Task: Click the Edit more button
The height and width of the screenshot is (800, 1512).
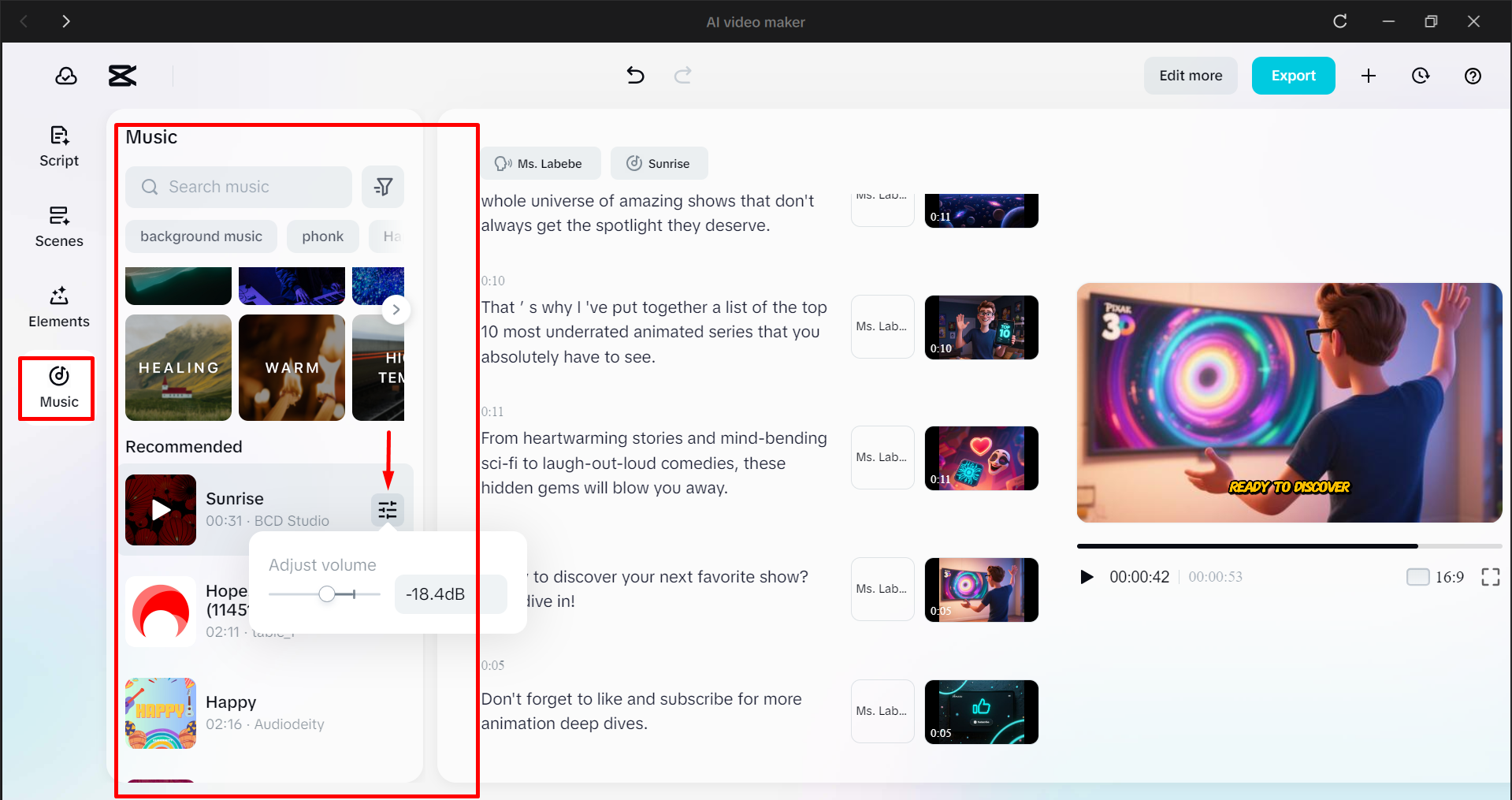Action: pos(1190,75)
